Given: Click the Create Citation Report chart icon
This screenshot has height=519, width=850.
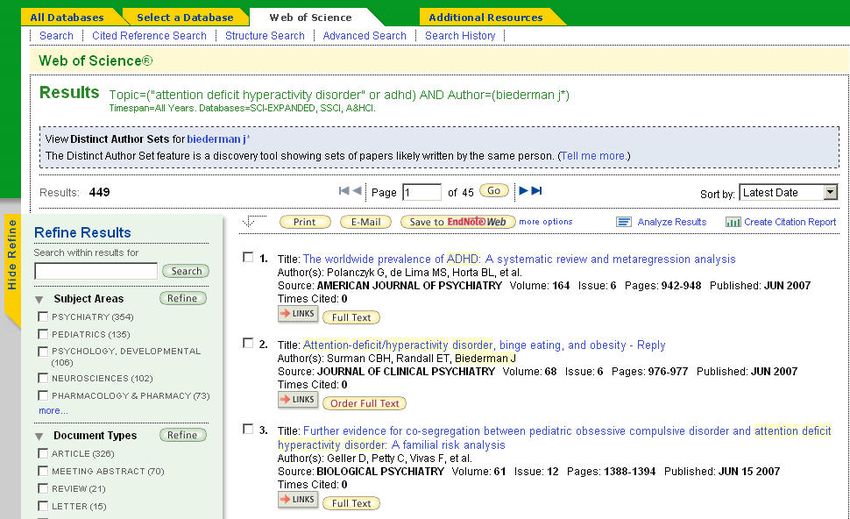Looking at the screenshot, I should click(x=733, y=222).
